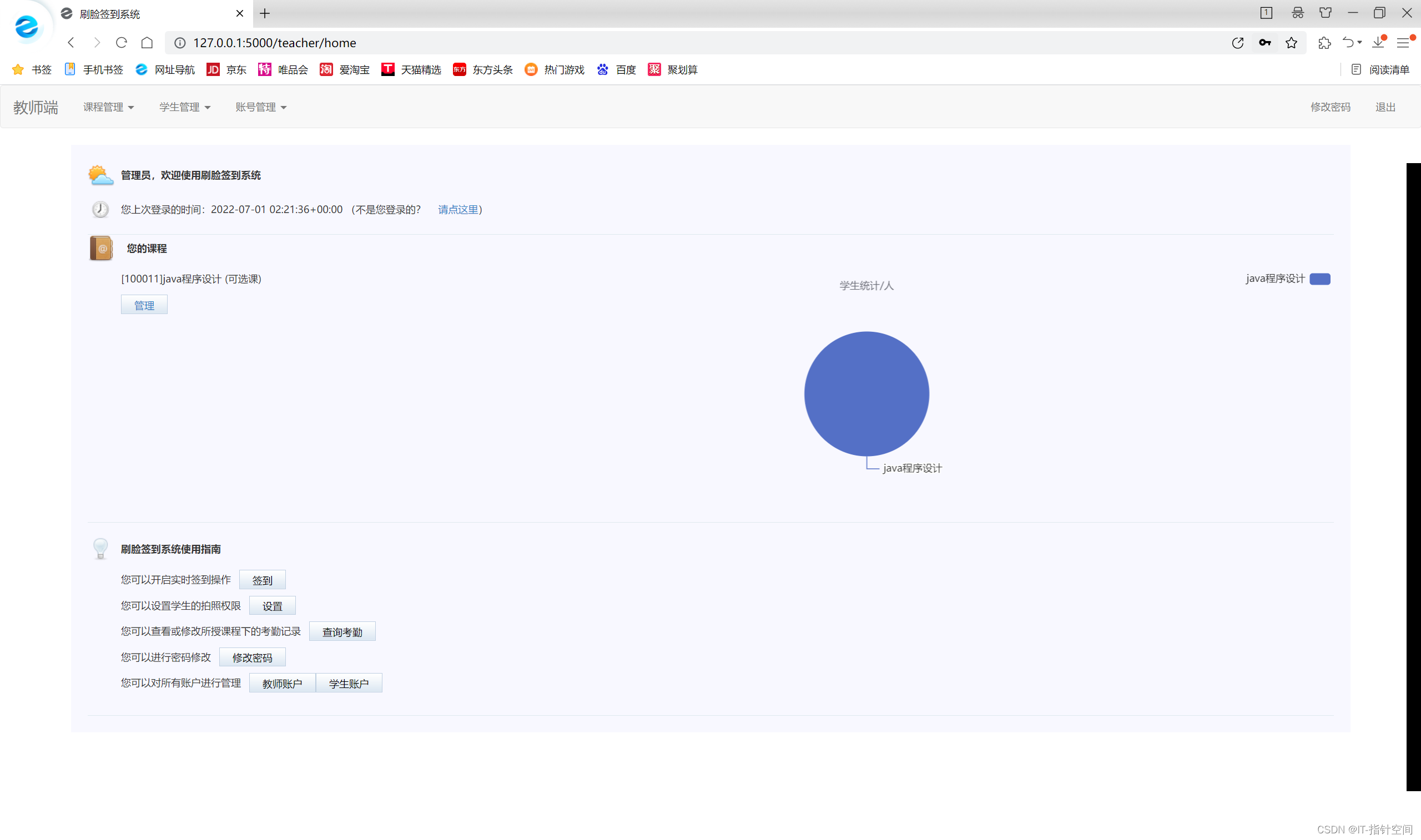Open the saved passwords key icon
Viewport: 1421px width, 840px height.
[1264, 43]
